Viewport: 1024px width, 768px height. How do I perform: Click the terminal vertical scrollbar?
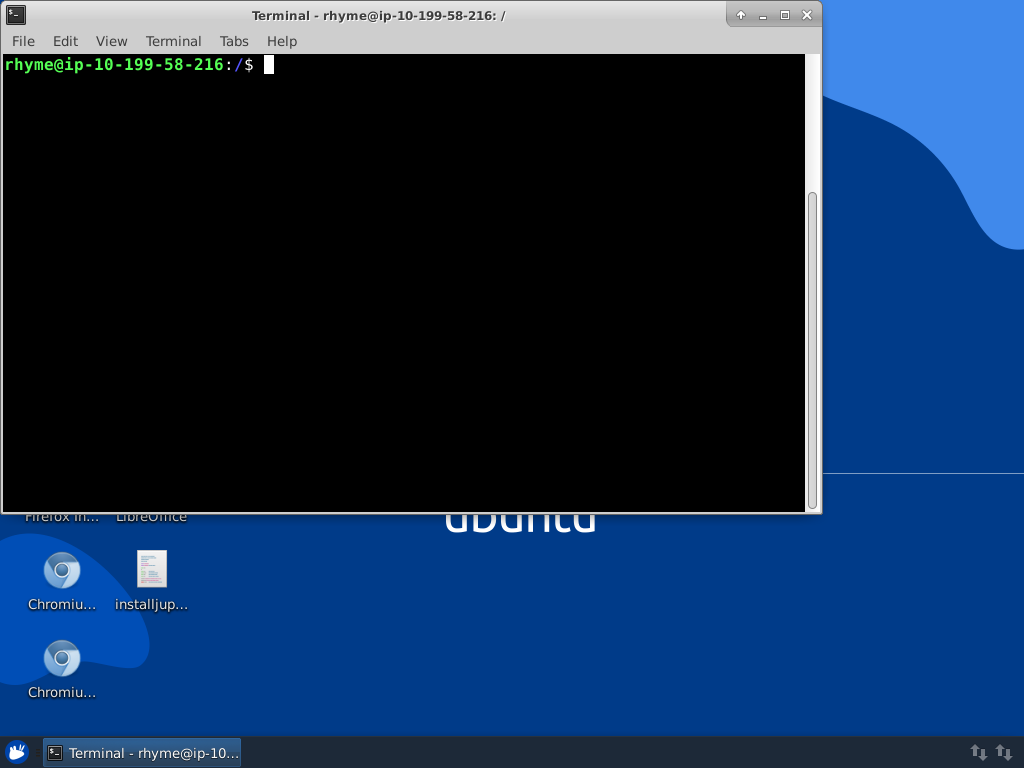point(812,351)
